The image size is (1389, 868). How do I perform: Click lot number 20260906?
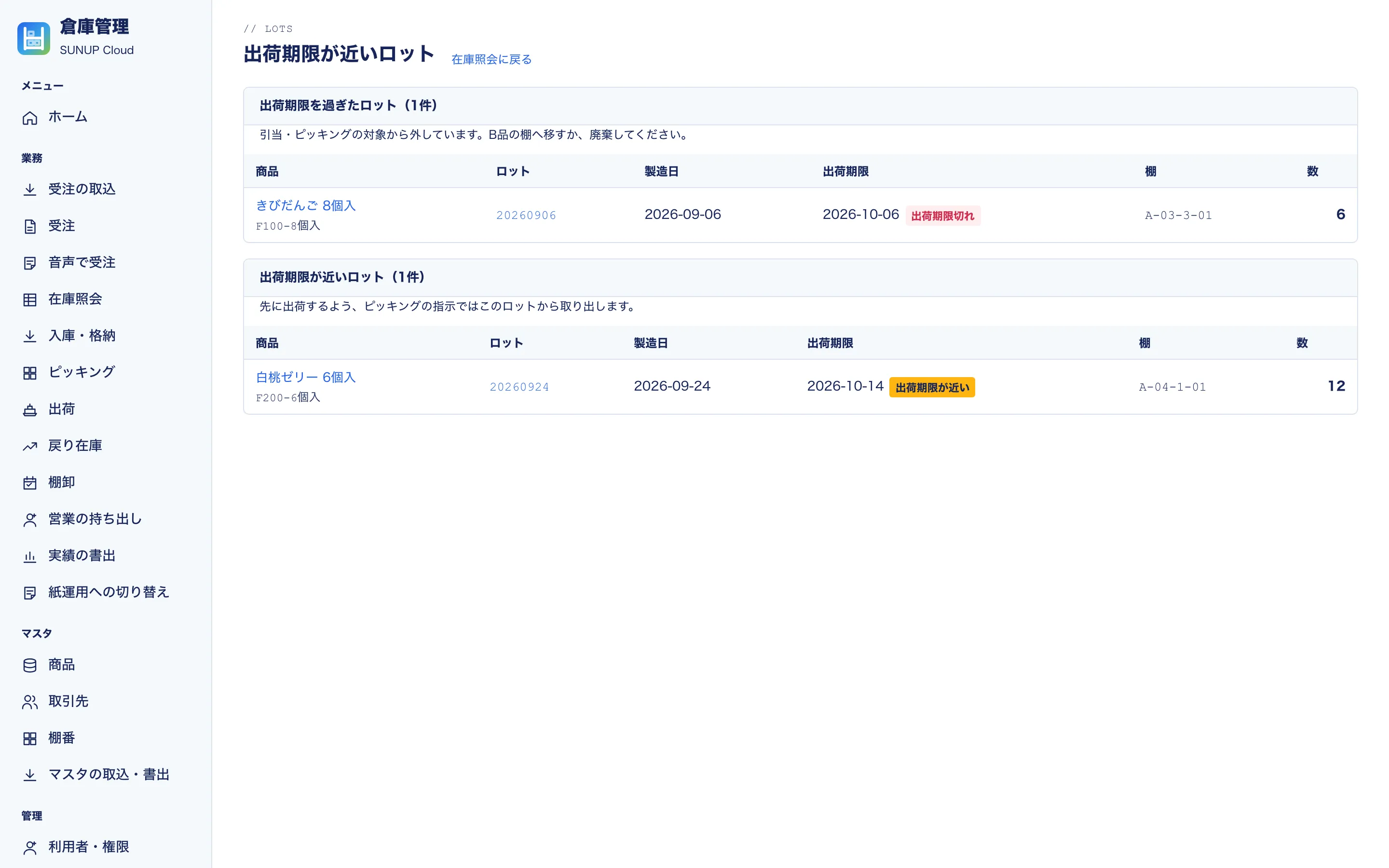click(526, 215)
